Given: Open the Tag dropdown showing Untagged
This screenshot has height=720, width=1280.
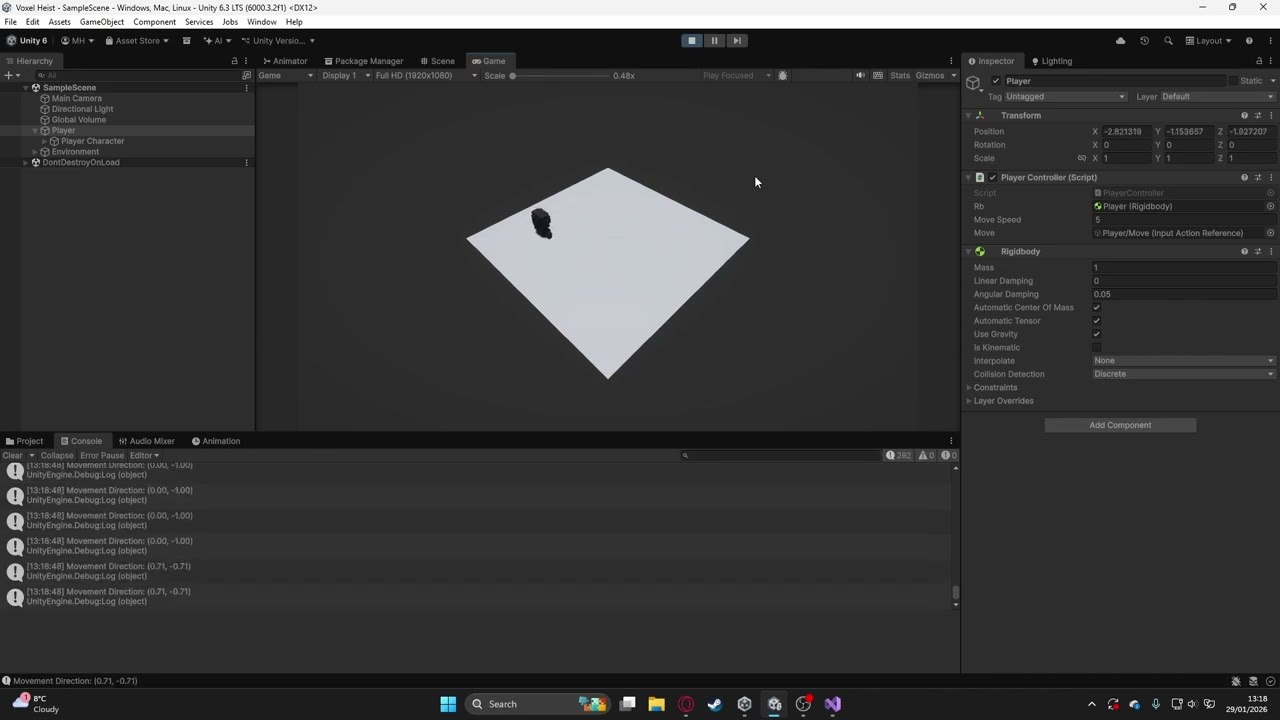Looking at the screenshot, I should 1065,97.
